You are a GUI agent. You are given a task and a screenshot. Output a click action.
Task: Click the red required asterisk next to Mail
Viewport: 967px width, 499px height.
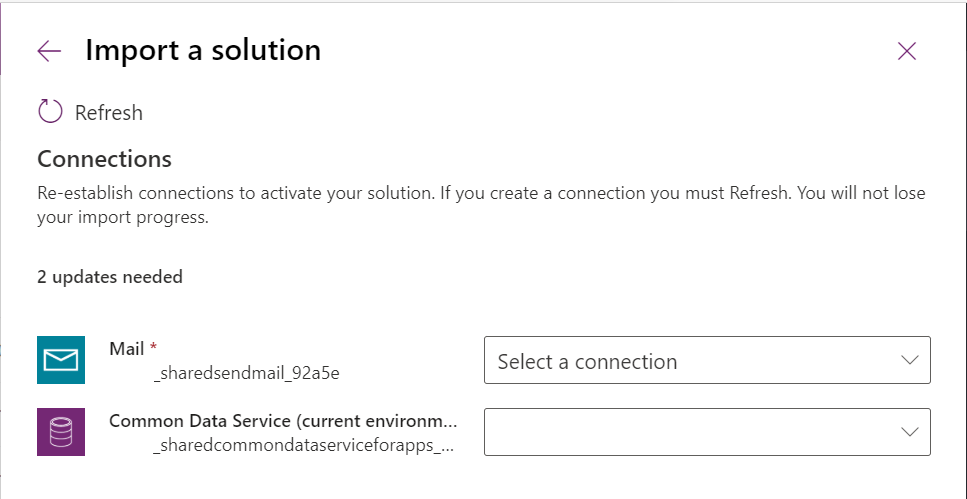pyautogui.click(x=154, y=347)
